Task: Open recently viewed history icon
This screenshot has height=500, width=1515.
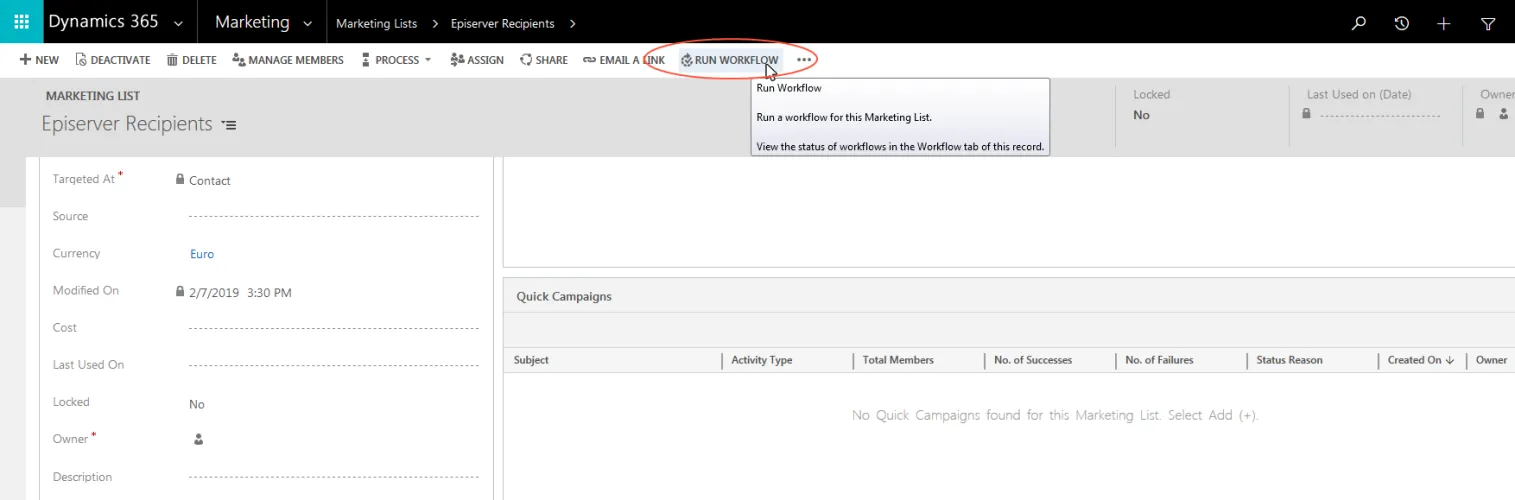Action: [x=1402, y=23]
